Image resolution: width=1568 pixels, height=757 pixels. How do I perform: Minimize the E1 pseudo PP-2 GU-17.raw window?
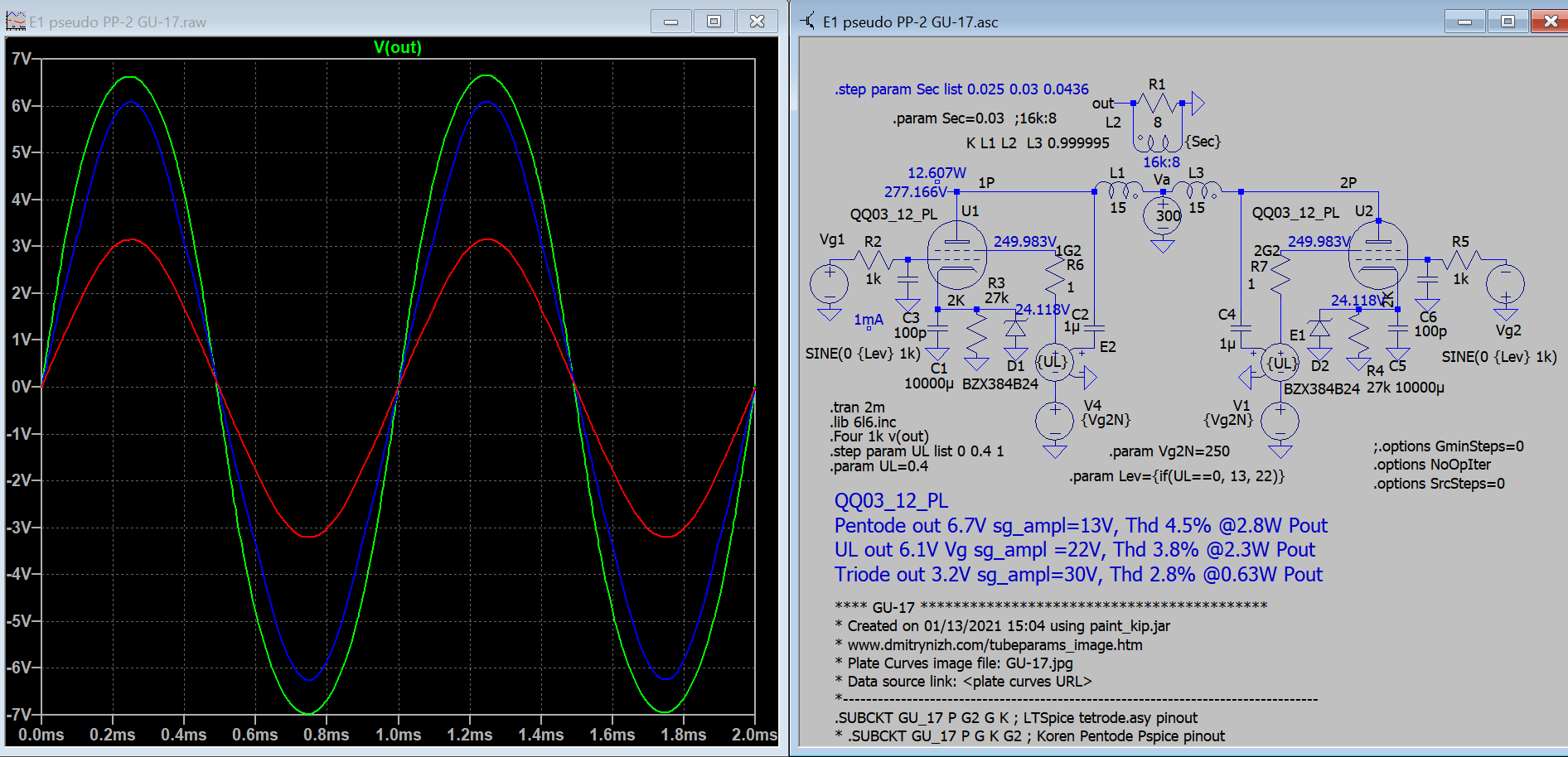(671, 22)
